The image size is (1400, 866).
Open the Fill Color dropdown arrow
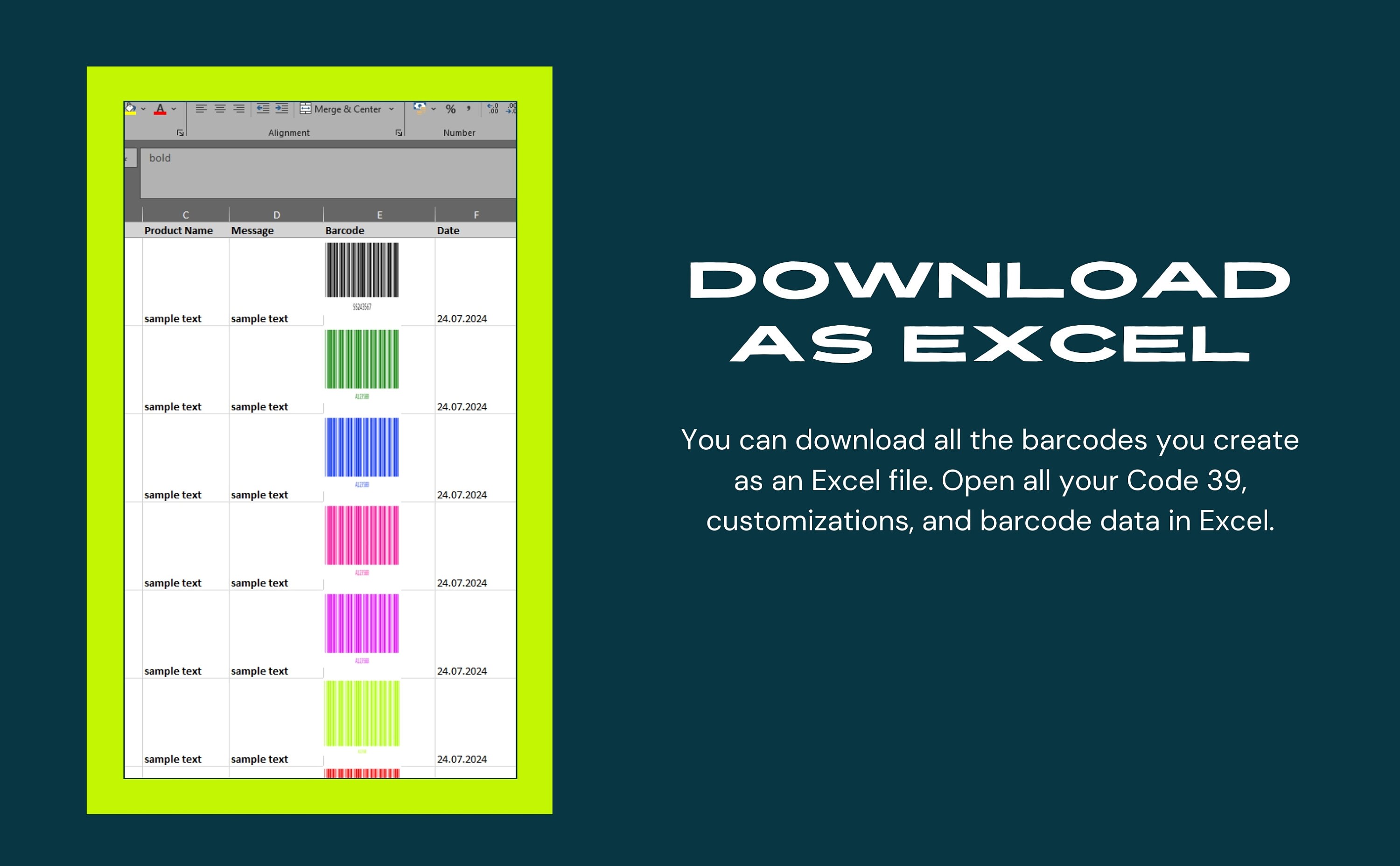point(144,109)
